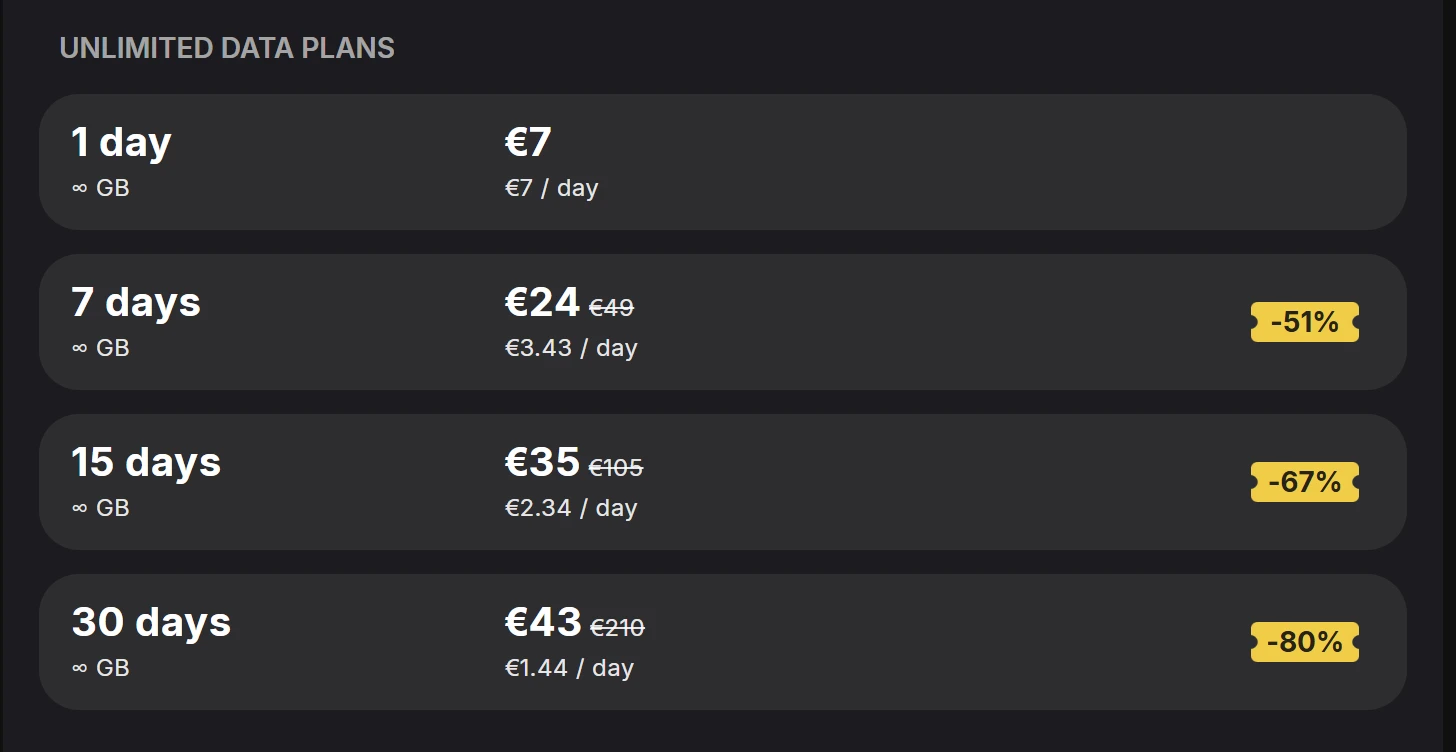Pick the 15 days unlimited plan

(x=722, y=482)
